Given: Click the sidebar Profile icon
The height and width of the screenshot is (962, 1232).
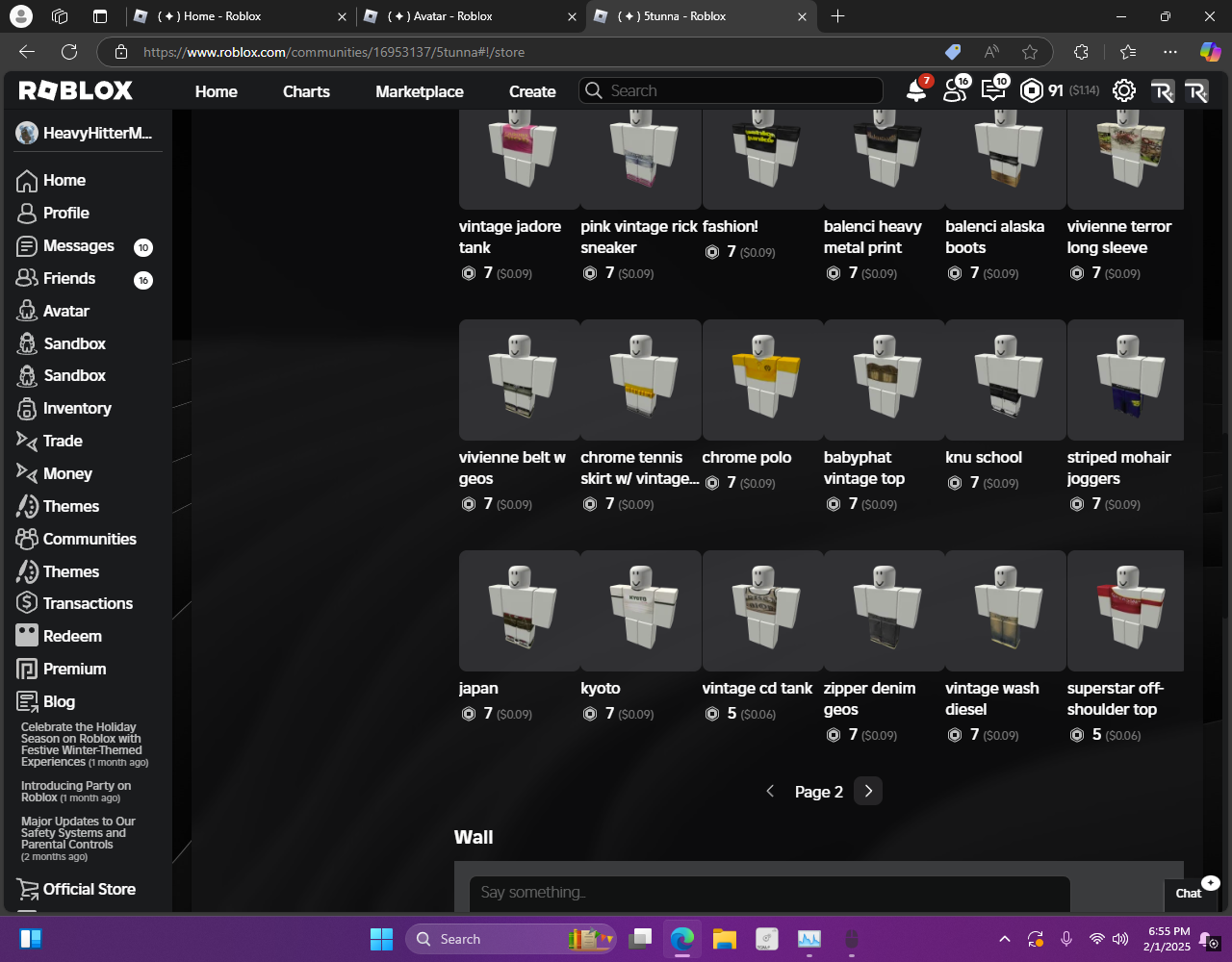Looking at the screenshot, I should click(27, 214).
